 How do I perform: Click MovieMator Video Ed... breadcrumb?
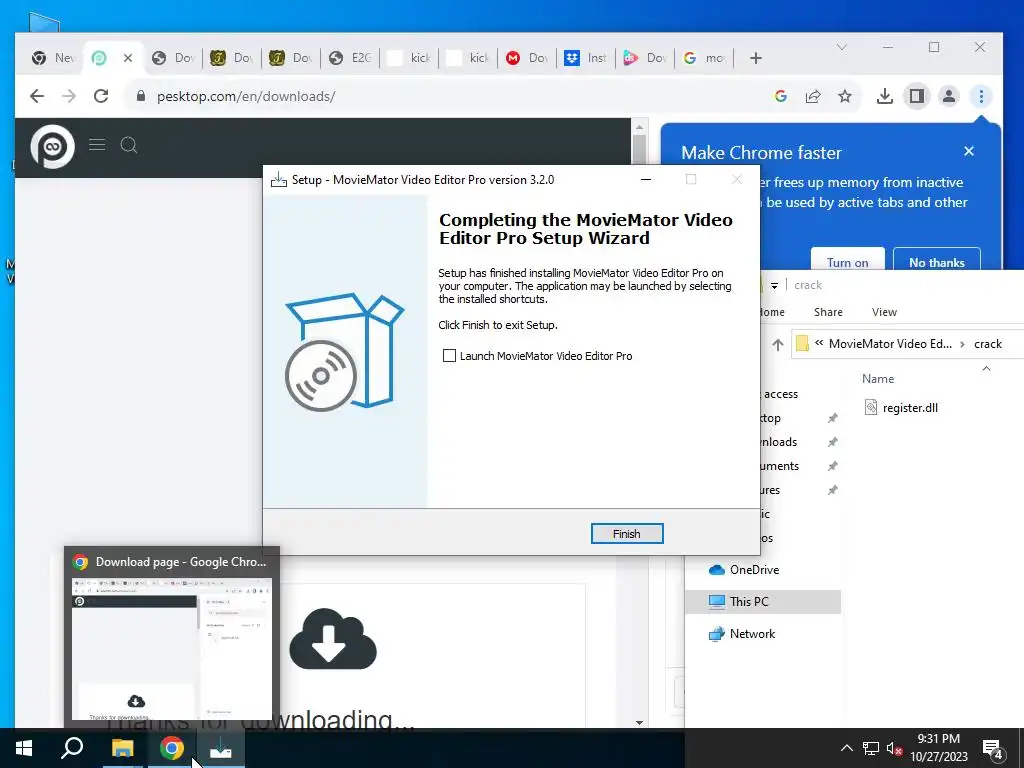point(890,344)
